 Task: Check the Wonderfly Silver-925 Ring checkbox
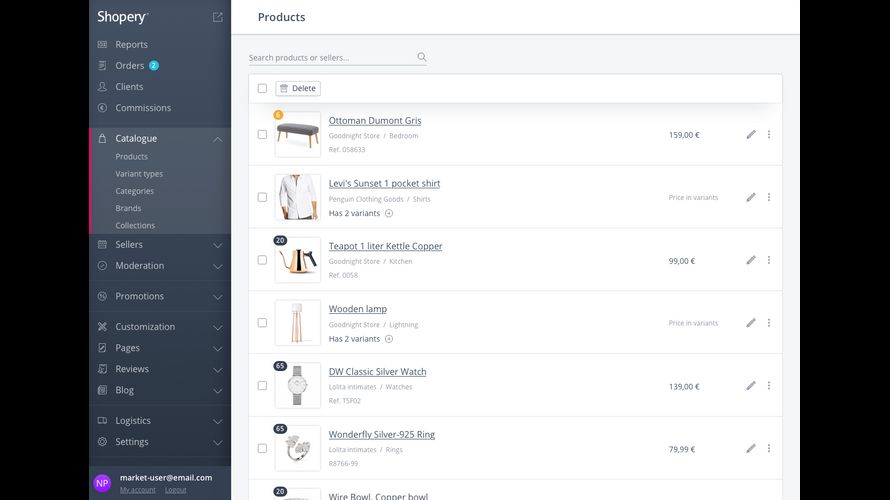click(262, 448)
